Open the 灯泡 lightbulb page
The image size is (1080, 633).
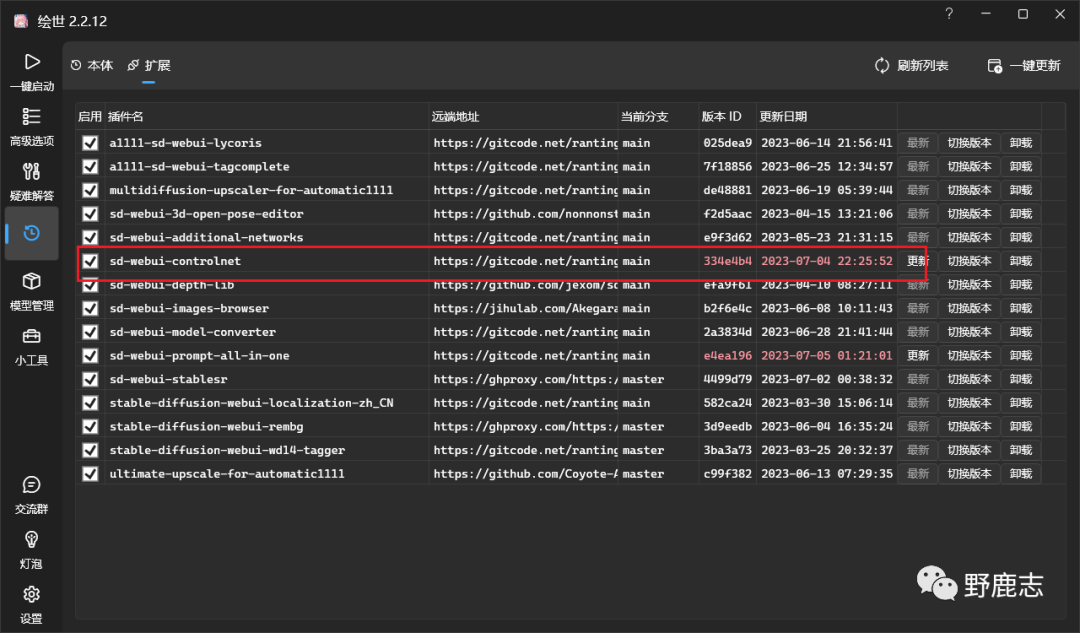pos(32,550)
